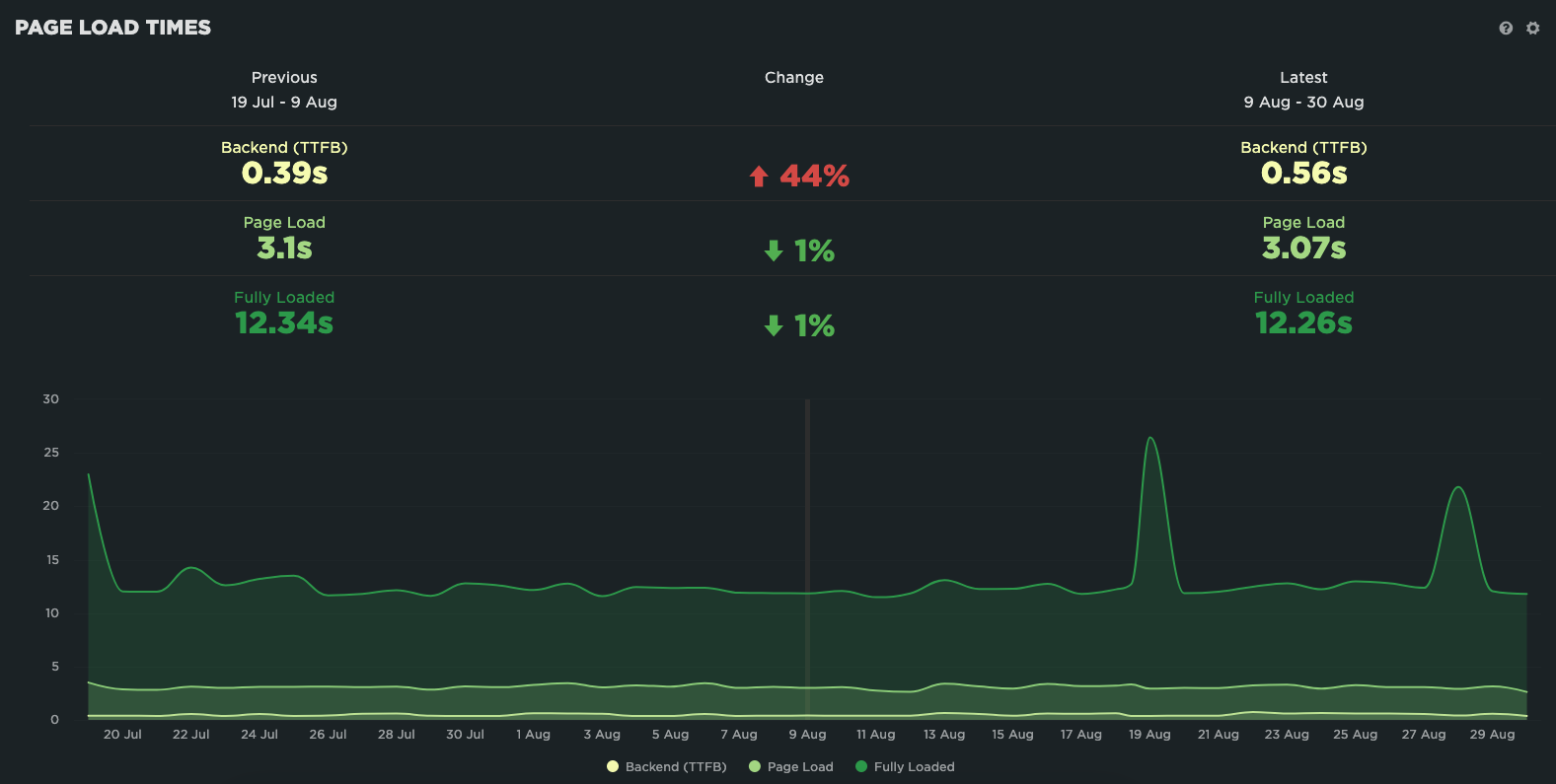The image size is (1556, 784).
Task: Click the pale yellow Backend (TTFB) legend dot
Action: point(613,766)
